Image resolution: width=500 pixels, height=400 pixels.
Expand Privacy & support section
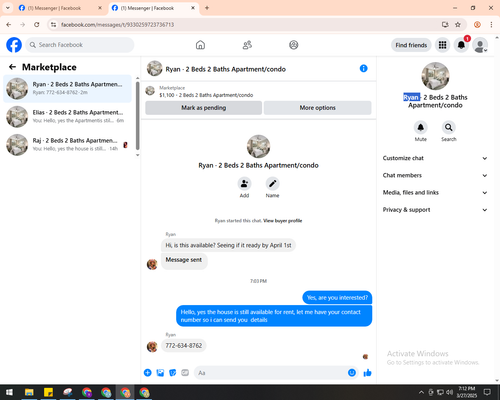[435, 210]
